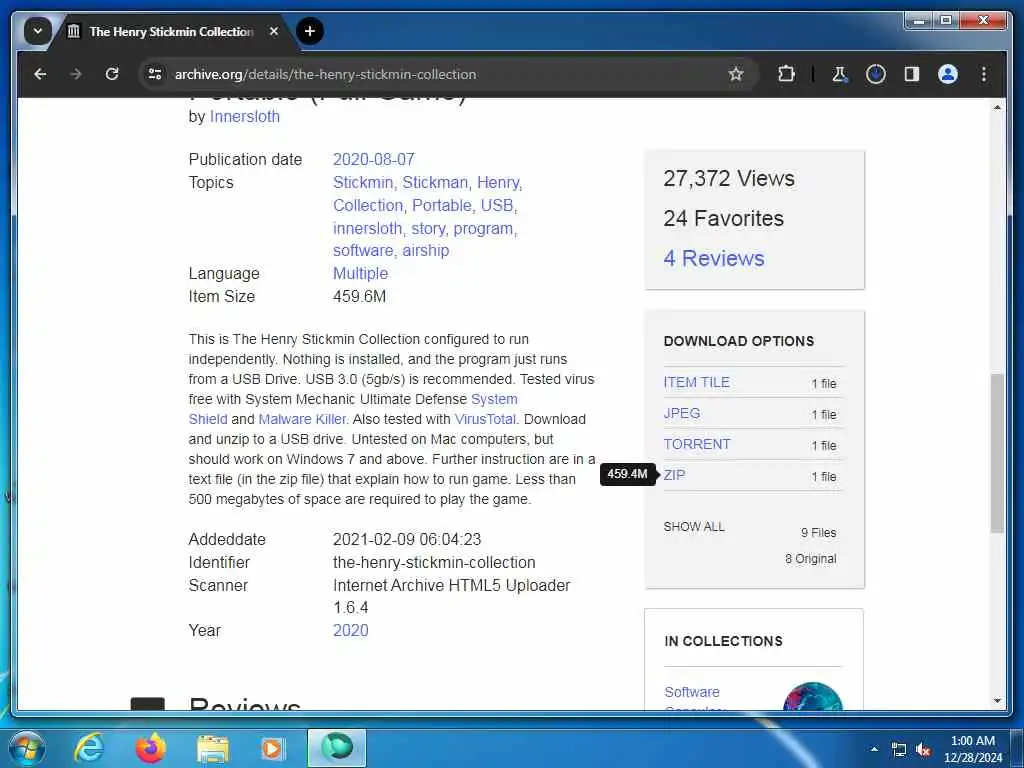Open Windows Explorer folder from taskbar

(x=213, y=748)
